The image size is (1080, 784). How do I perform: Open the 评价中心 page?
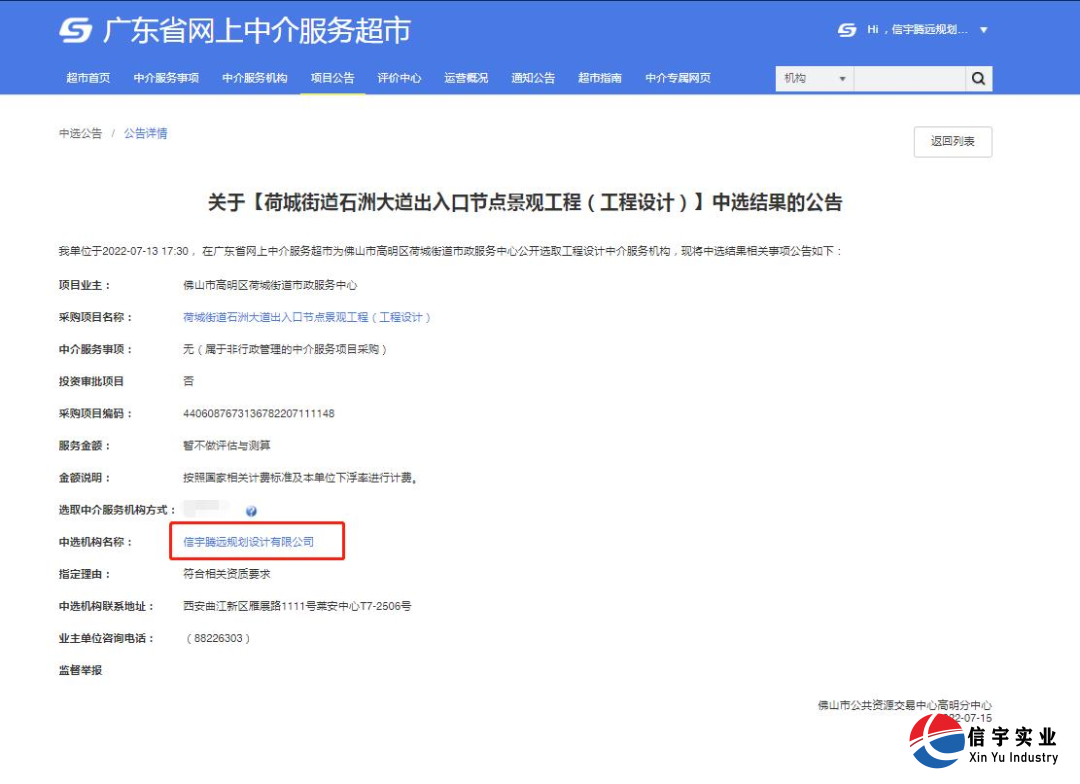point(399,78)
